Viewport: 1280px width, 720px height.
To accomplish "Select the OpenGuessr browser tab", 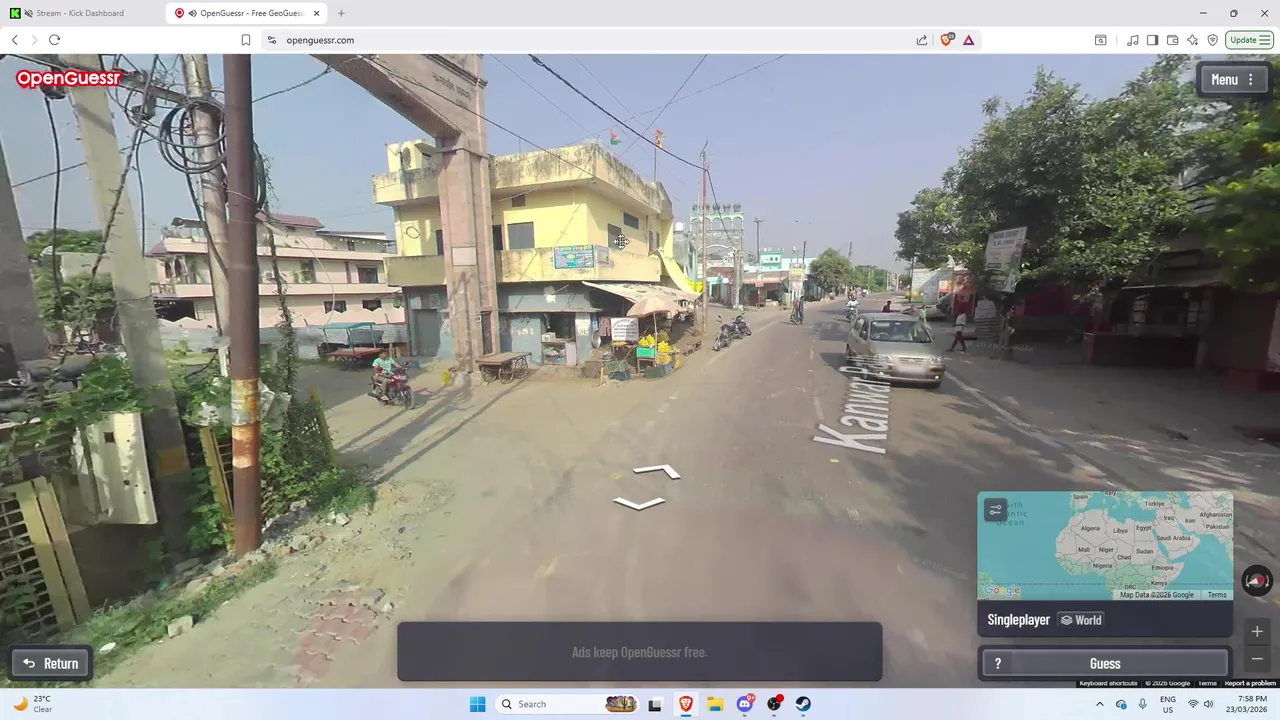I will [248, 13].
